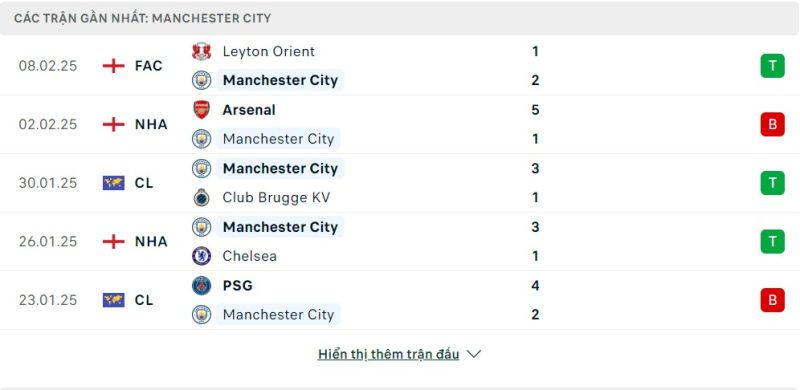Image resolution: width=800 pixels, height=390 pixels.
Task: Select the Chelsea team name
Action: (249, 256)
